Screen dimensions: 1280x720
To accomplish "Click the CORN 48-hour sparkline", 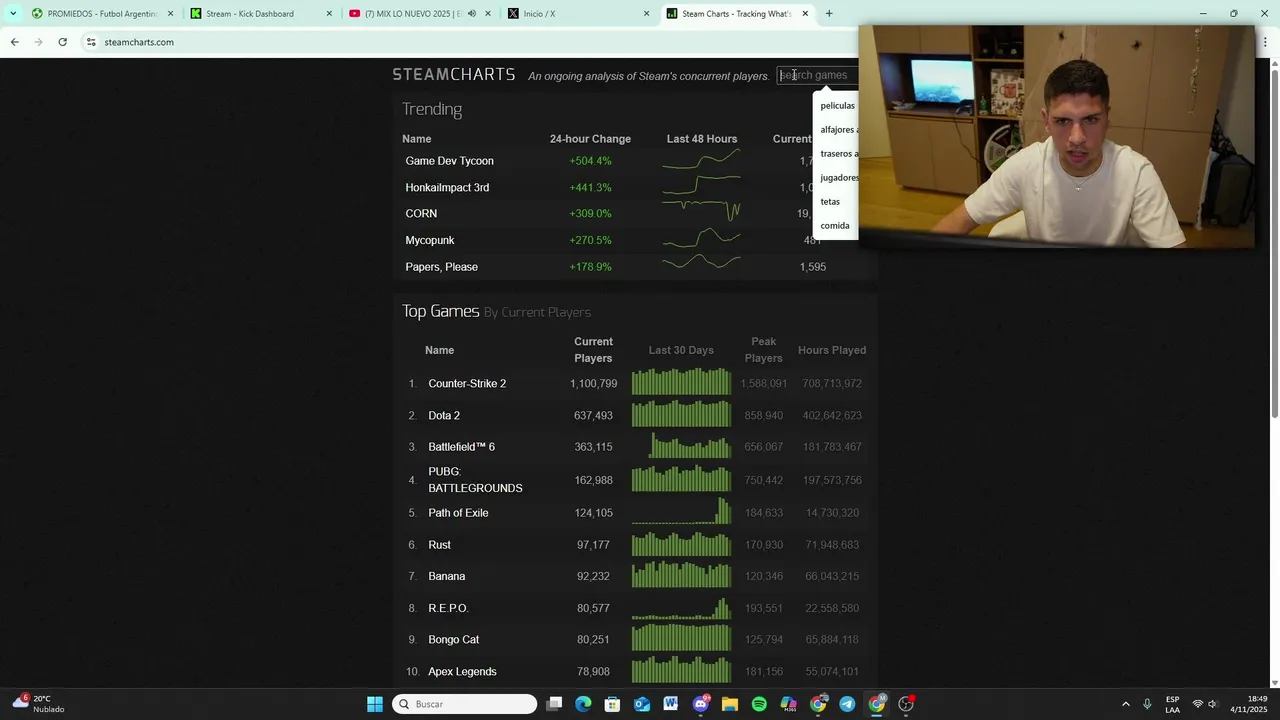I will pyautogui.click(x=701, y=212).
